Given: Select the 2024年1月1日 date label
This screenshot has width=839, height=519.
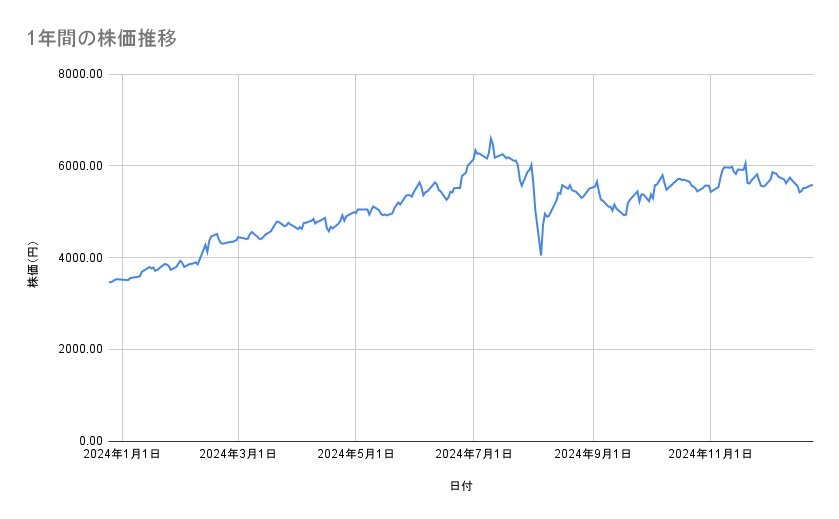Looking at the screenshot, I should [120, 455].
